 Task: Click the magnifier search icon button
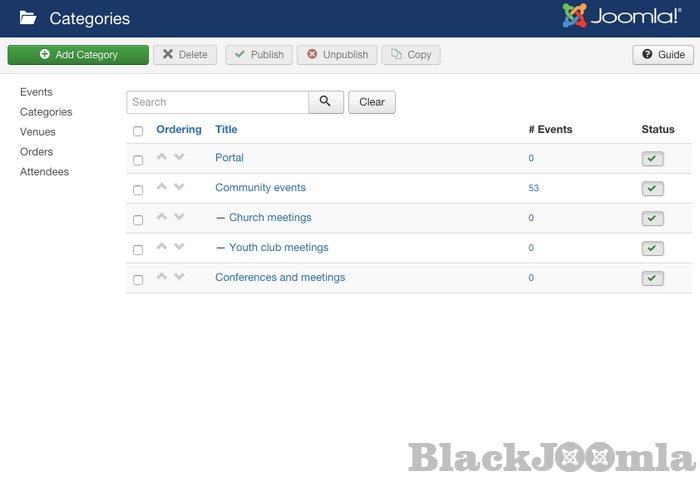[326, 102]
